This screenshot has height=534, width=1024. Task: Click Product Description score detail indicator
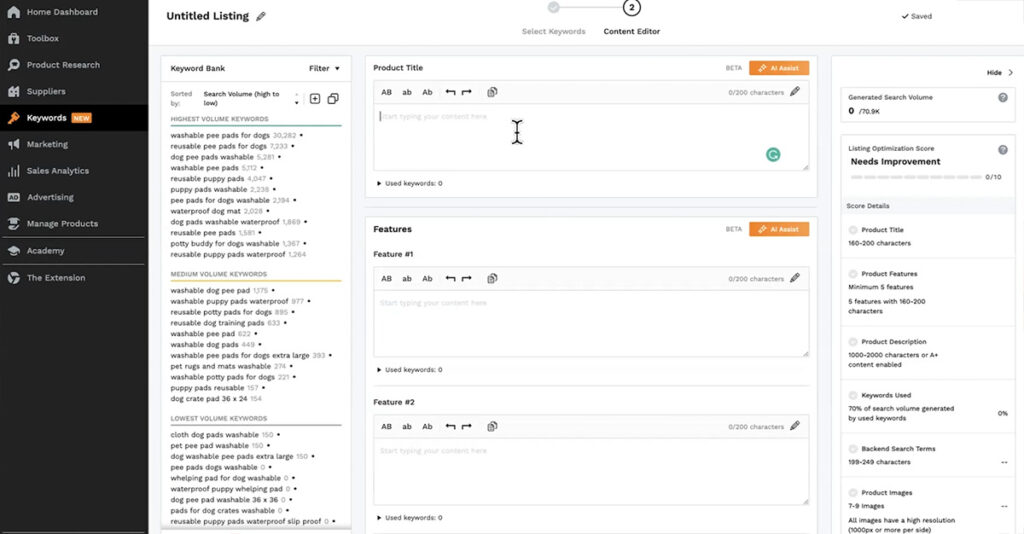click(x=853, y=342)
